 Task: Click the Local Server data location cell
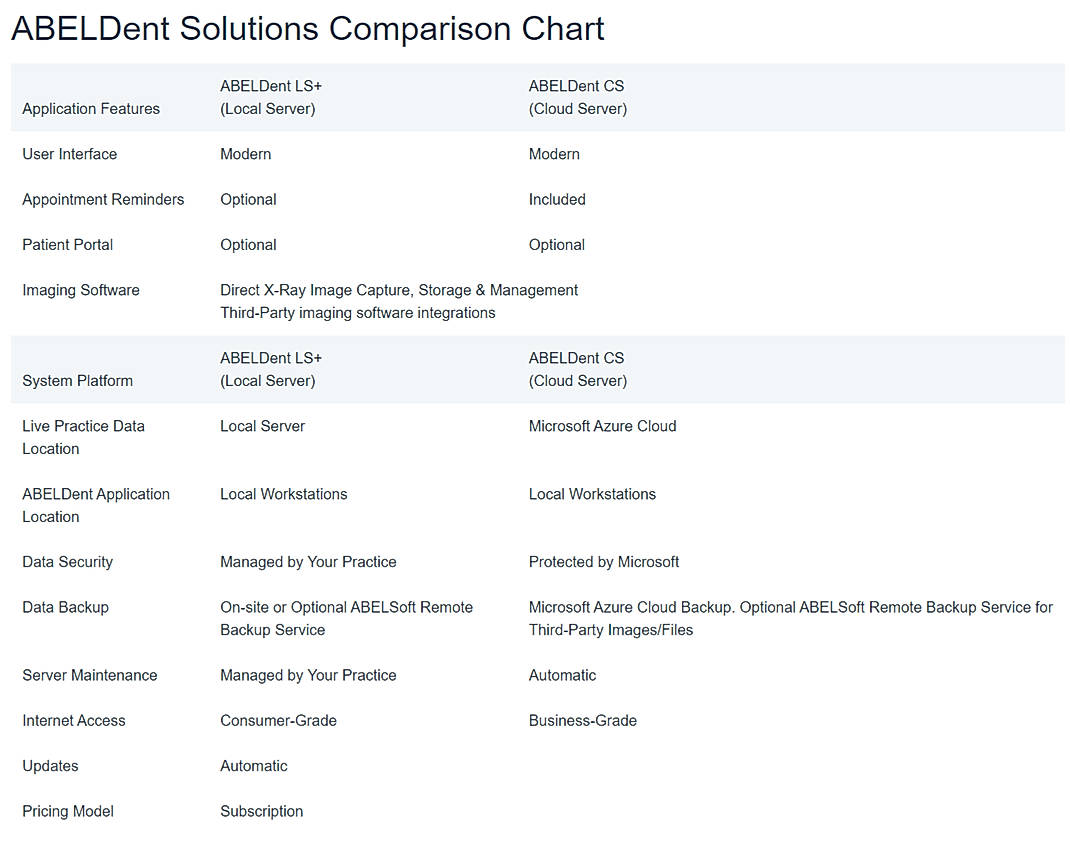[262, 426]
